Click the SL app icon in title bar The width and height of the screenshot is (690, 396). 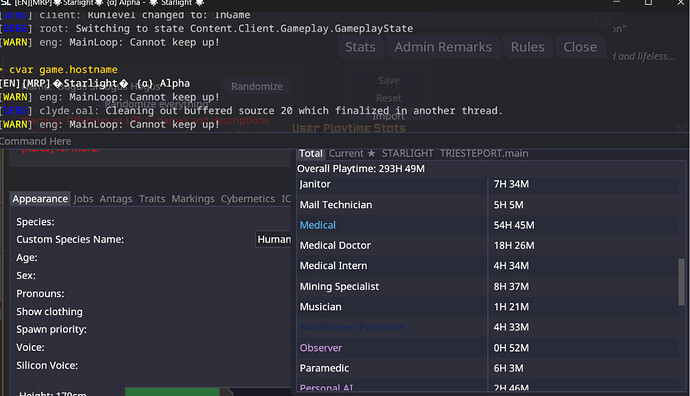point(6,3)
